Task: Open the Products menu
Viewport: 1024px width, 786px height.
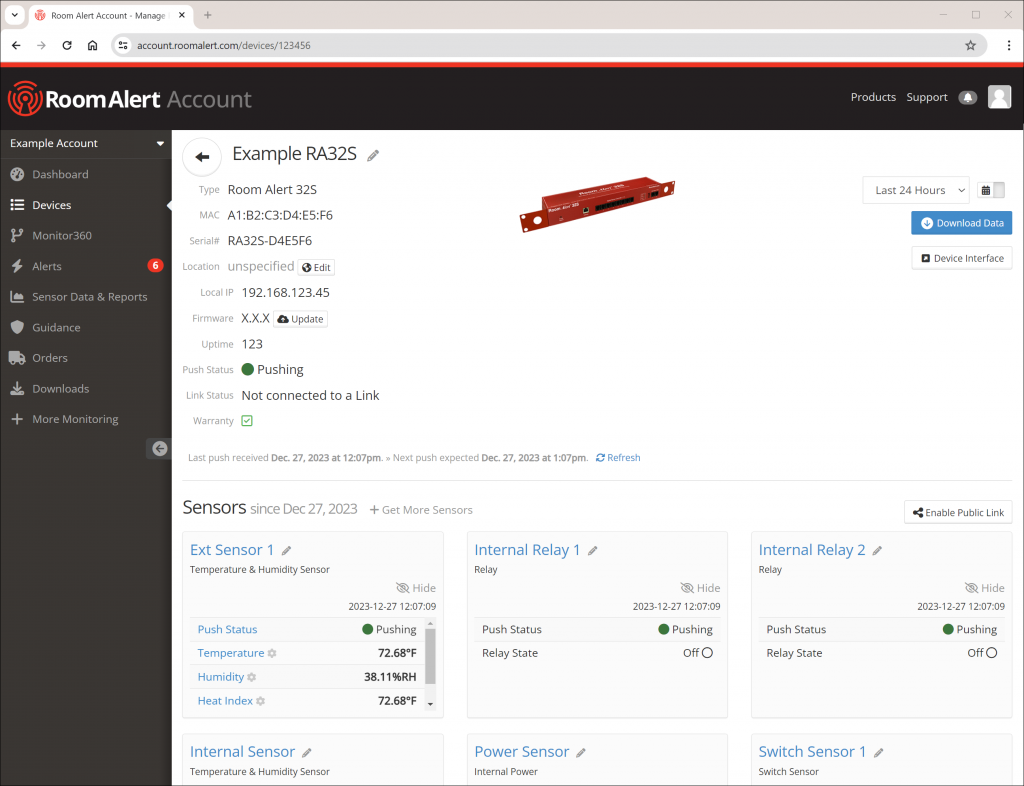Action: pos(873,97)
